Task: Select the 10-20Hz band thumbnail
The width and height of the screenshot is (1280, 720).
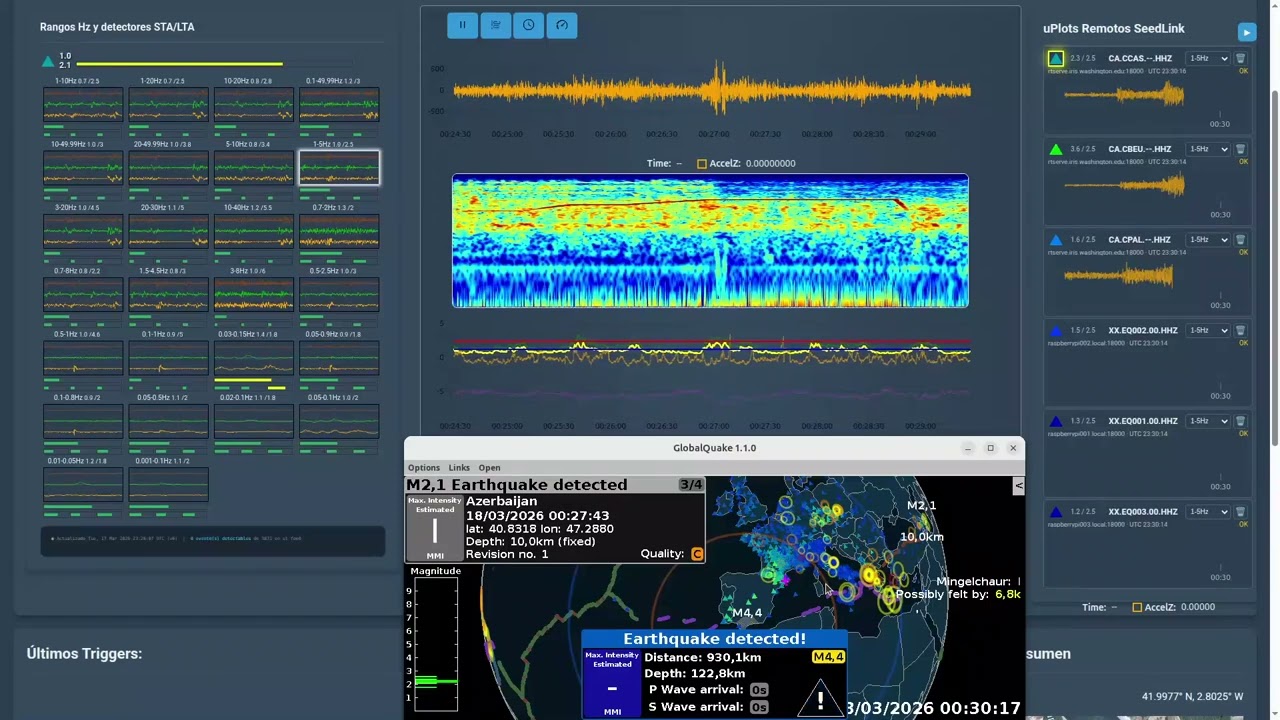Action: [254, 105]
